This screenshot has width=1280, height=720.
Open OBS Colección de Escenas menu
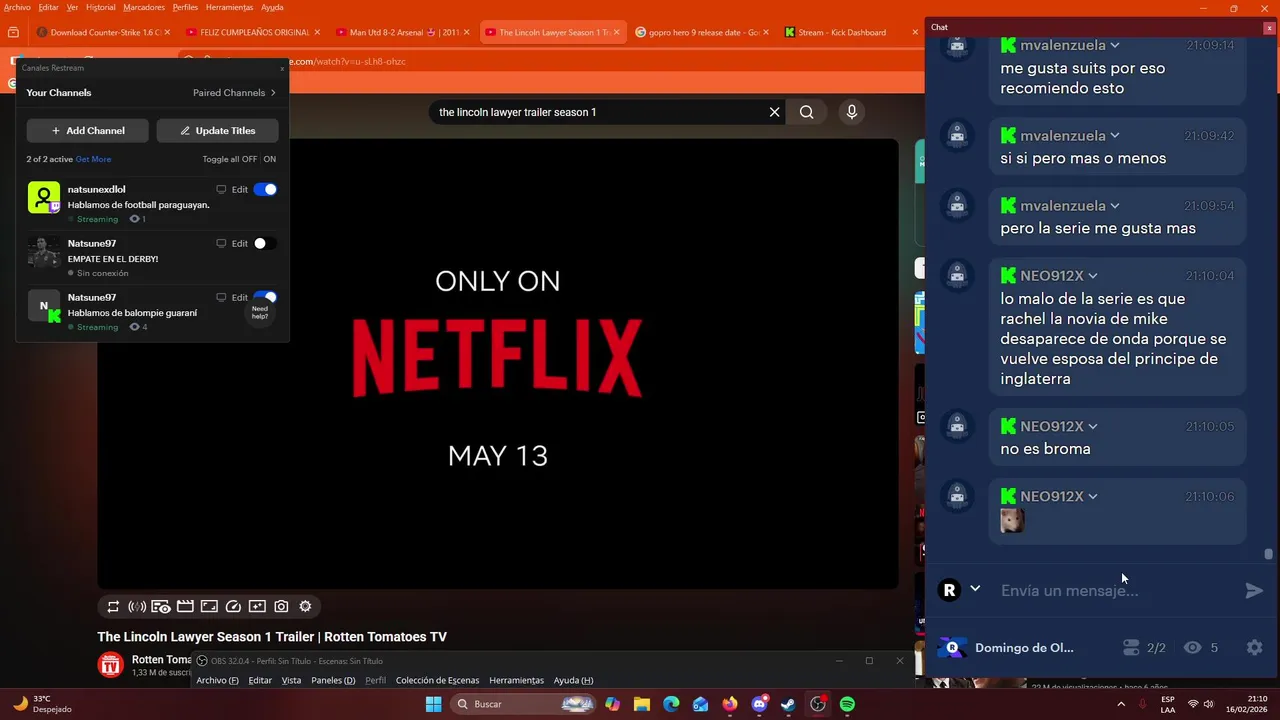click(437, 680)
